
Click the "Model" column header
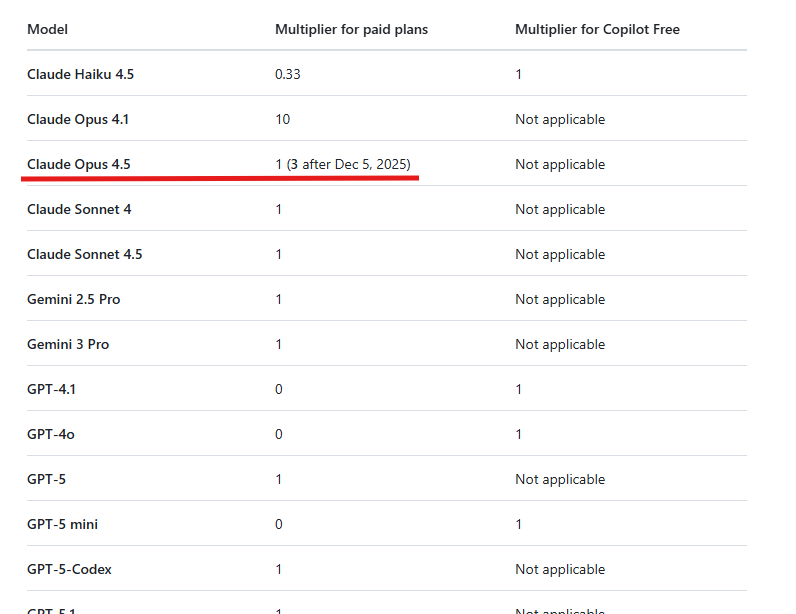point(47,29)
